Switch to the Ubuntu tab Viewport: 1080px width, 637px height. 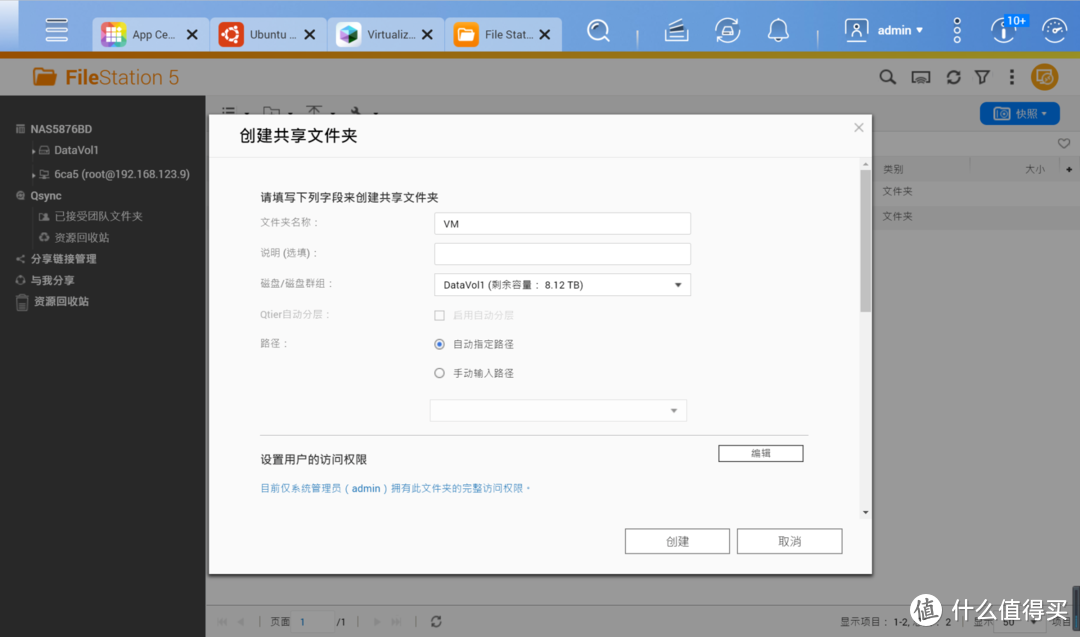[258, 34]
